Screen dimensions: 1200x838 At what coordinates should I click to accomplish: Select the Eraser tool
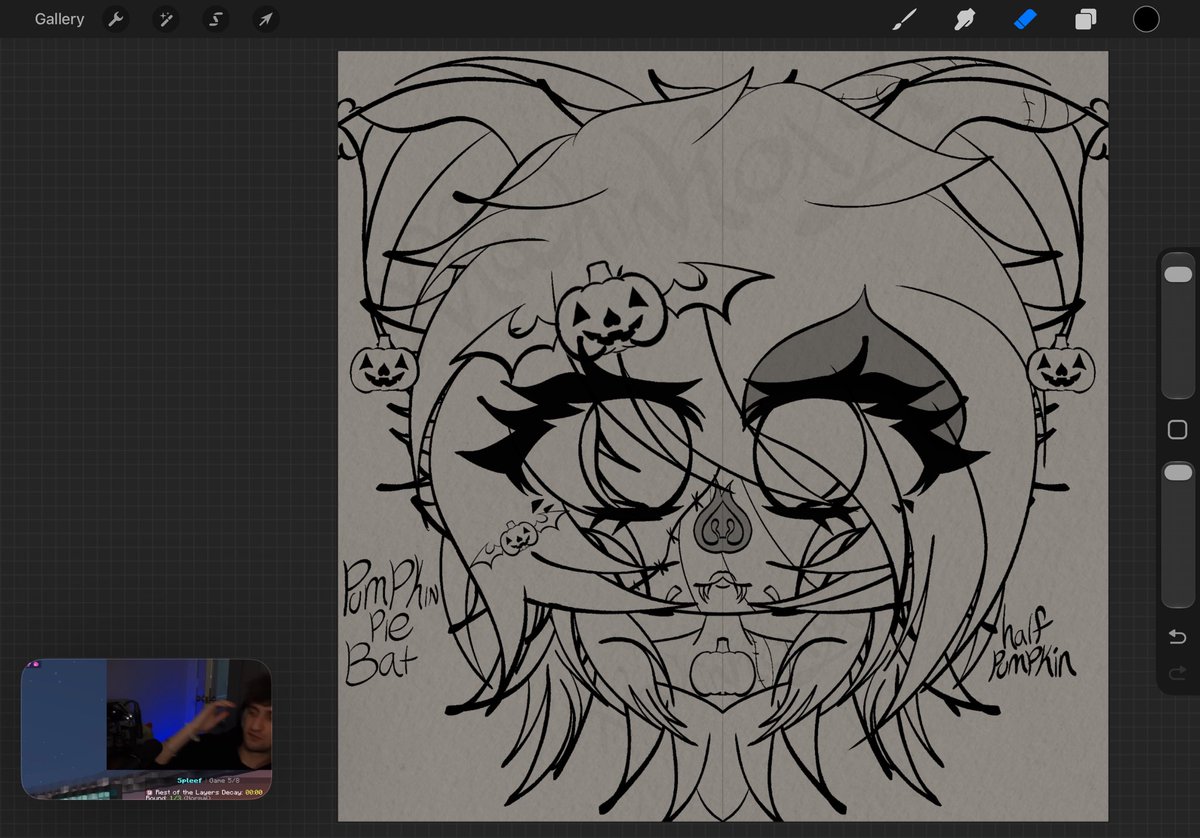coord(1025,19)
